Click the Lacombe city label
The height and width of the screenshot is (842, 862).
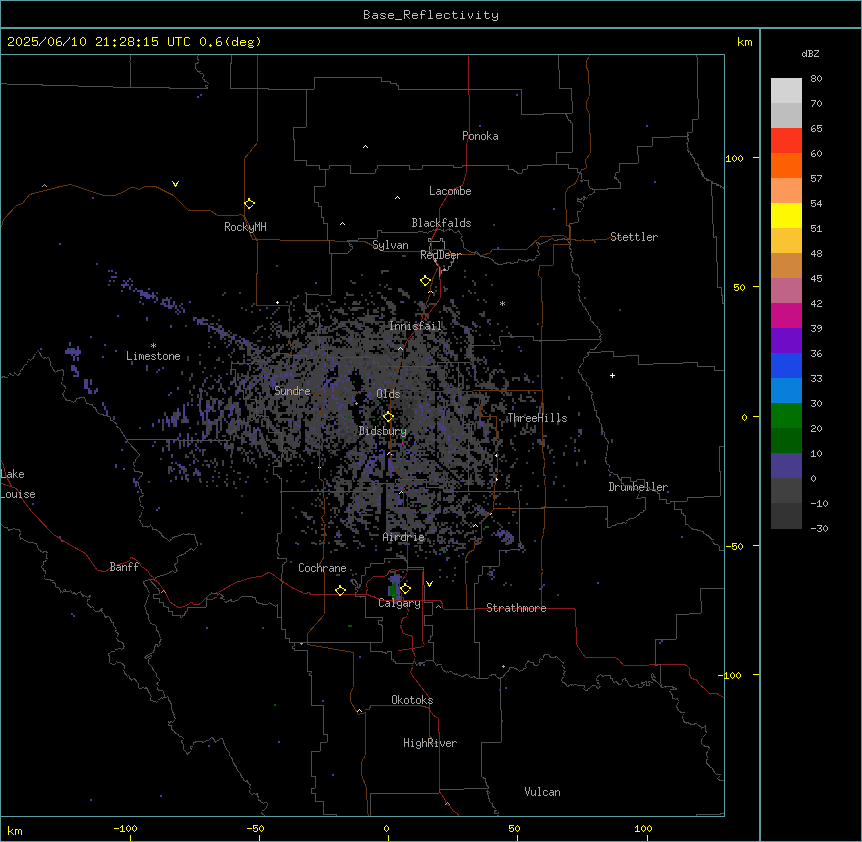pos(450,191)
